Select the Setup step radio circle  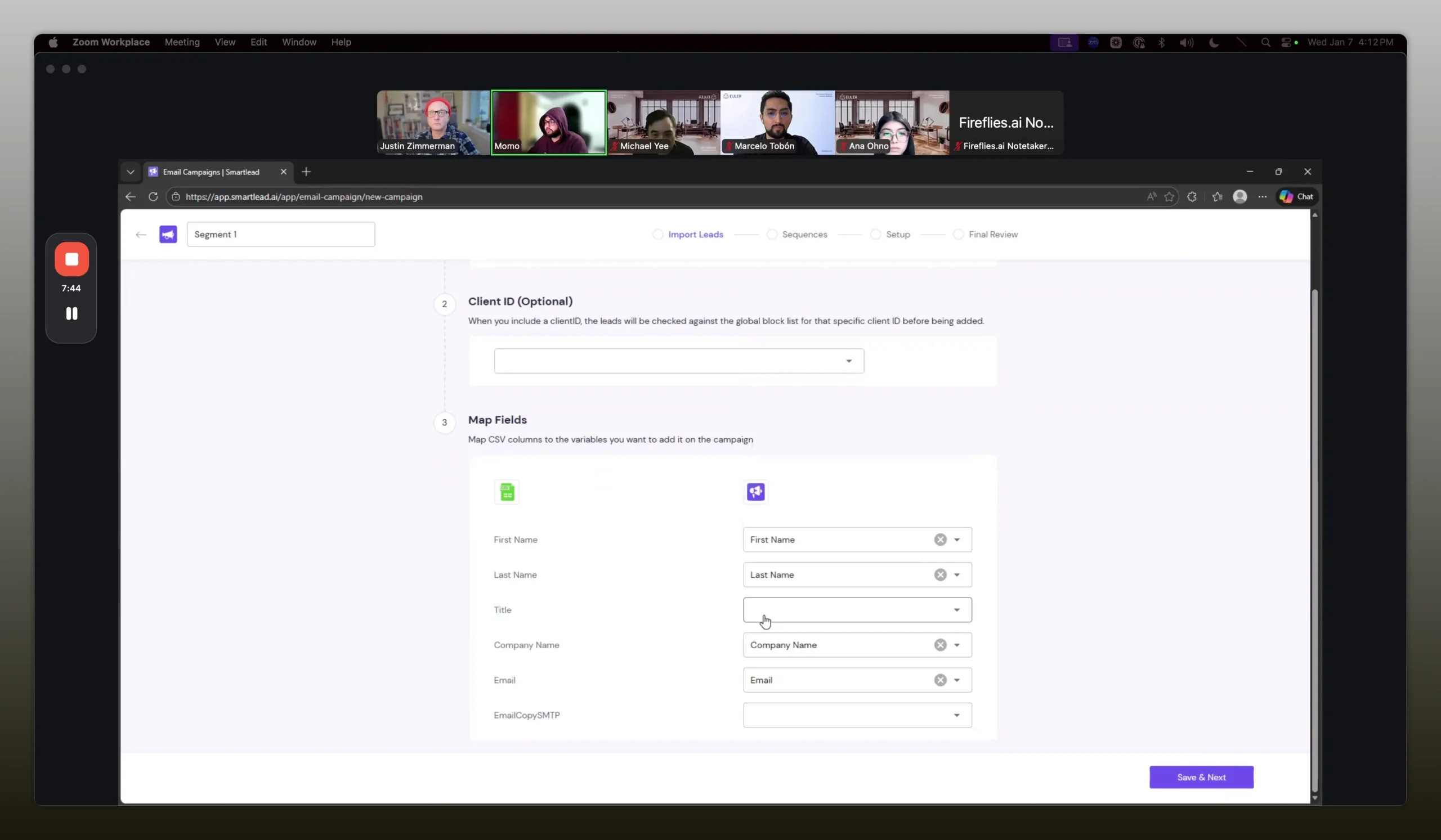tap(875, 234)
